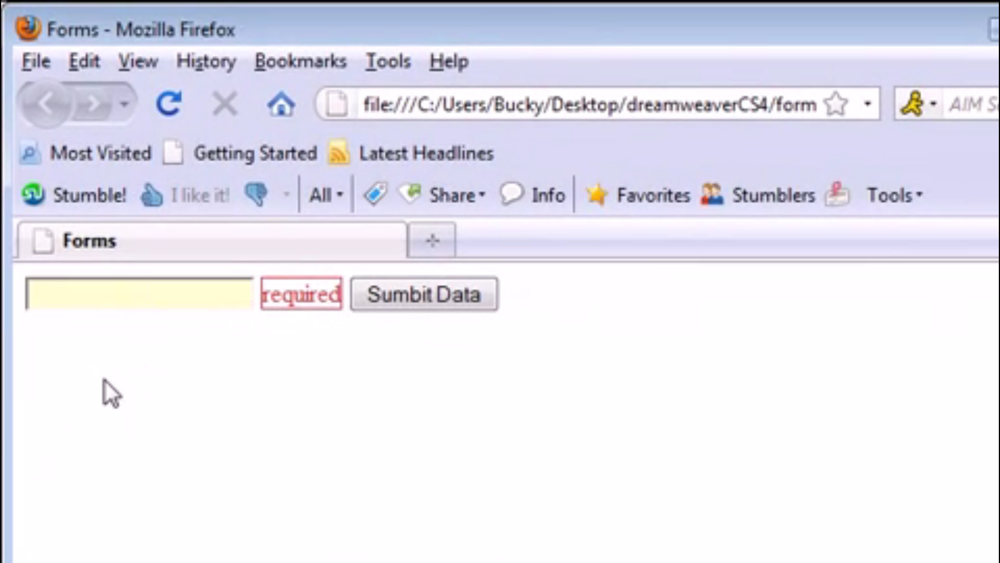Open the View menu
1000x563 pixels.
[138, 61]
